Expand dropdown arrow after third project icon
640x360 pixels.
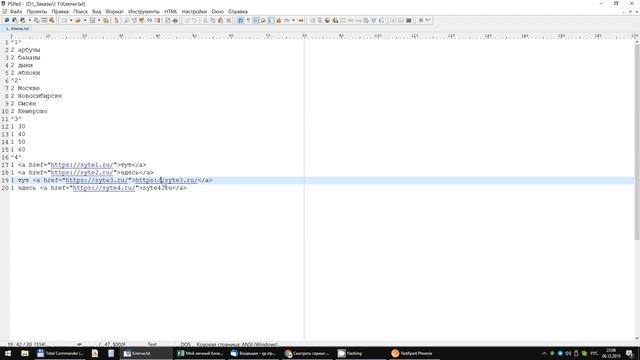pyautogui.click(x=29, y=20)
